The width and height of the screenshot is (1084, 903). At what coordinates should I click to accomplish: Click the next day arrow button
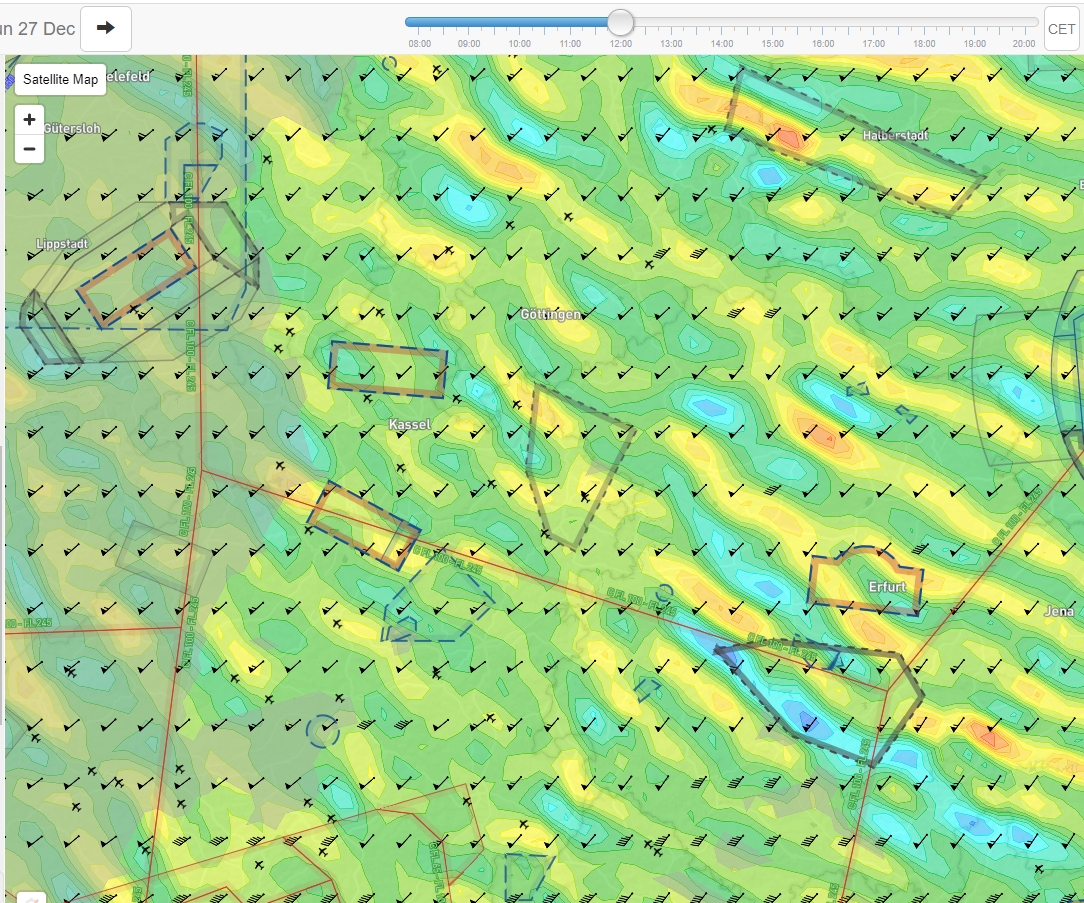click(105, 28)
